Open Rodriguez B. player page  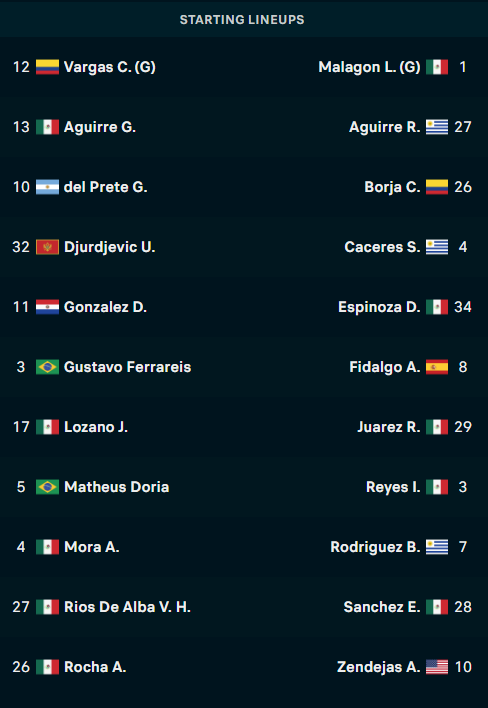click(x=375, y=547)
